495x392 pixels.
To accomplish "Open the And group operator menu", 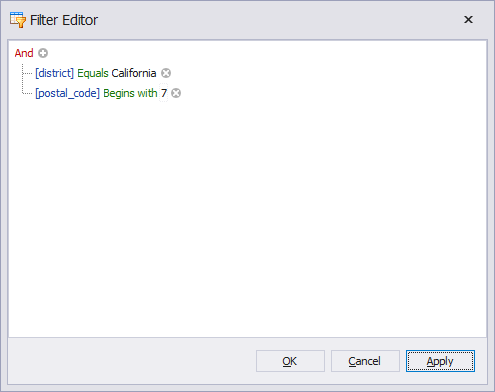I will pos(24,53).
